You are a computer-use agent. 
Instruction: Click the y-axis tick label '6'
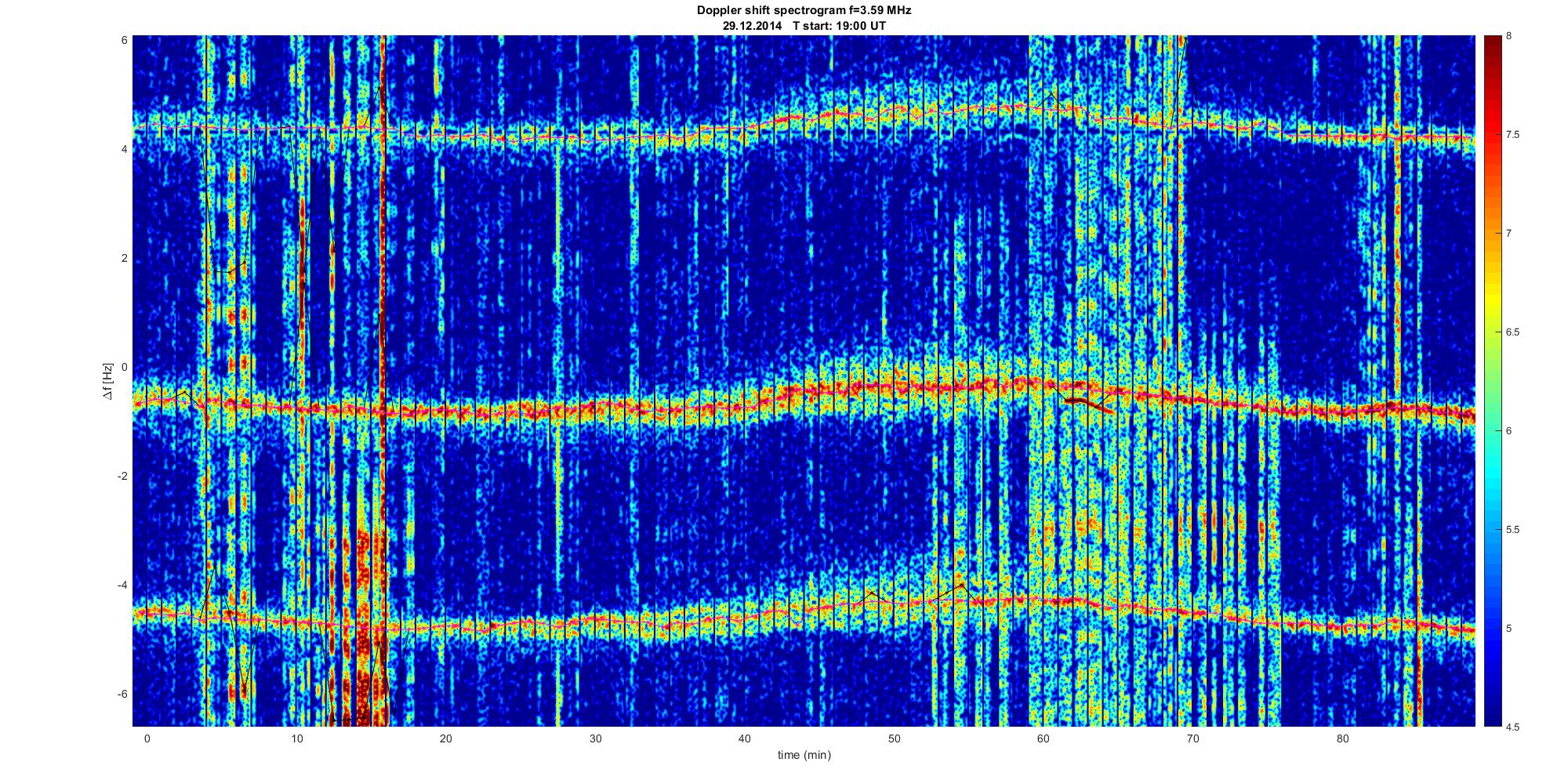point(124,40)
